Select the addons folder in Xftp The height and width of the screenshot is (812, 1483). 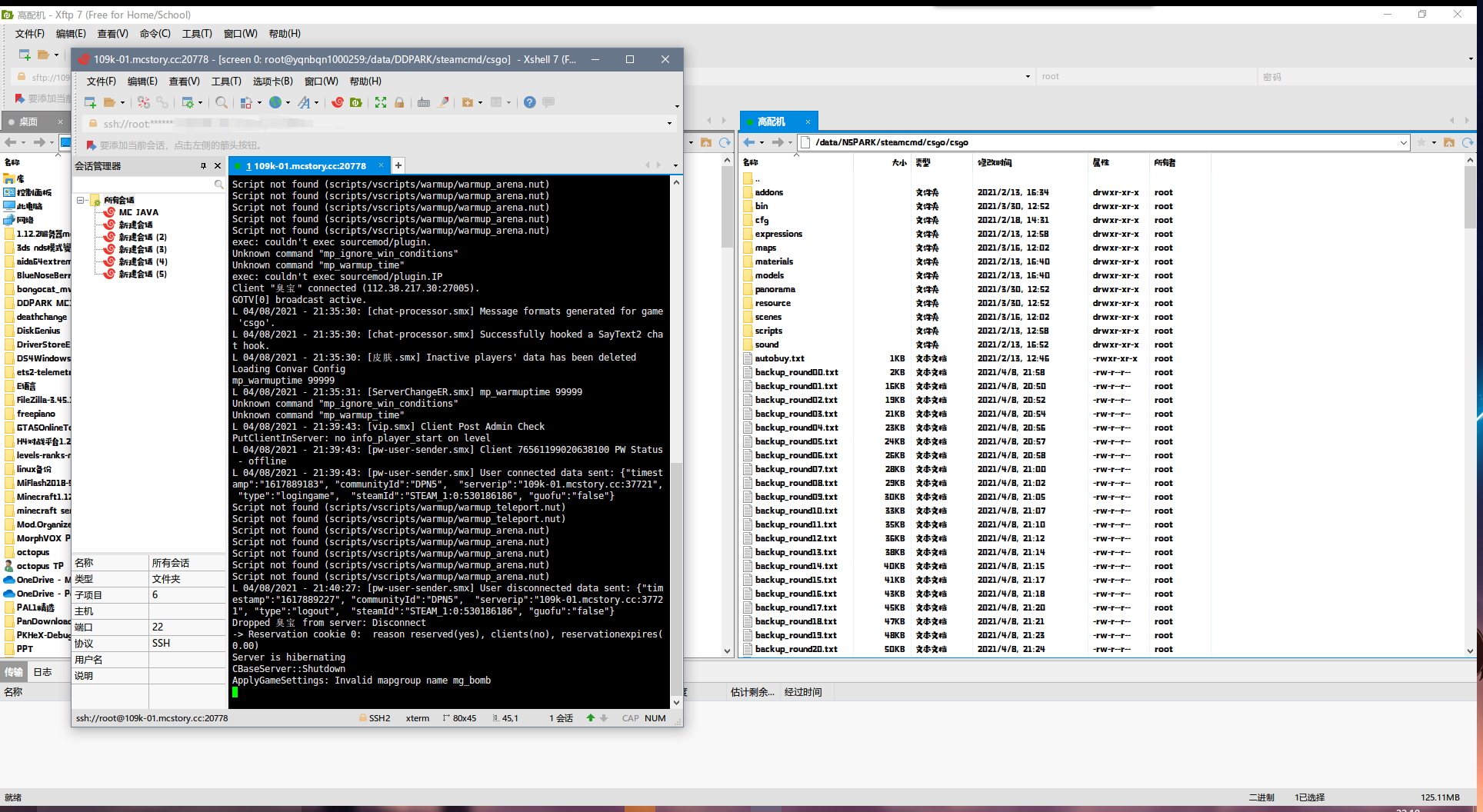pyautogui.click(x=769, y=192)
